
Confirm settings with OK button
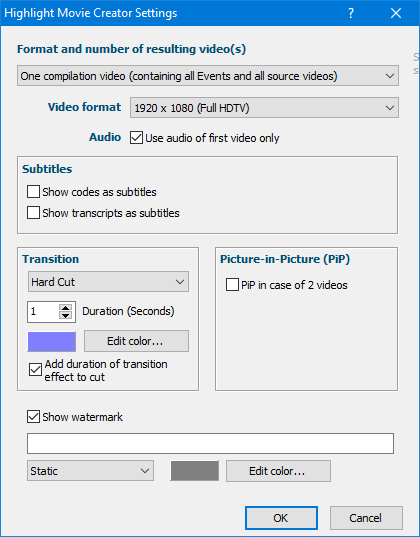point(281,518)
